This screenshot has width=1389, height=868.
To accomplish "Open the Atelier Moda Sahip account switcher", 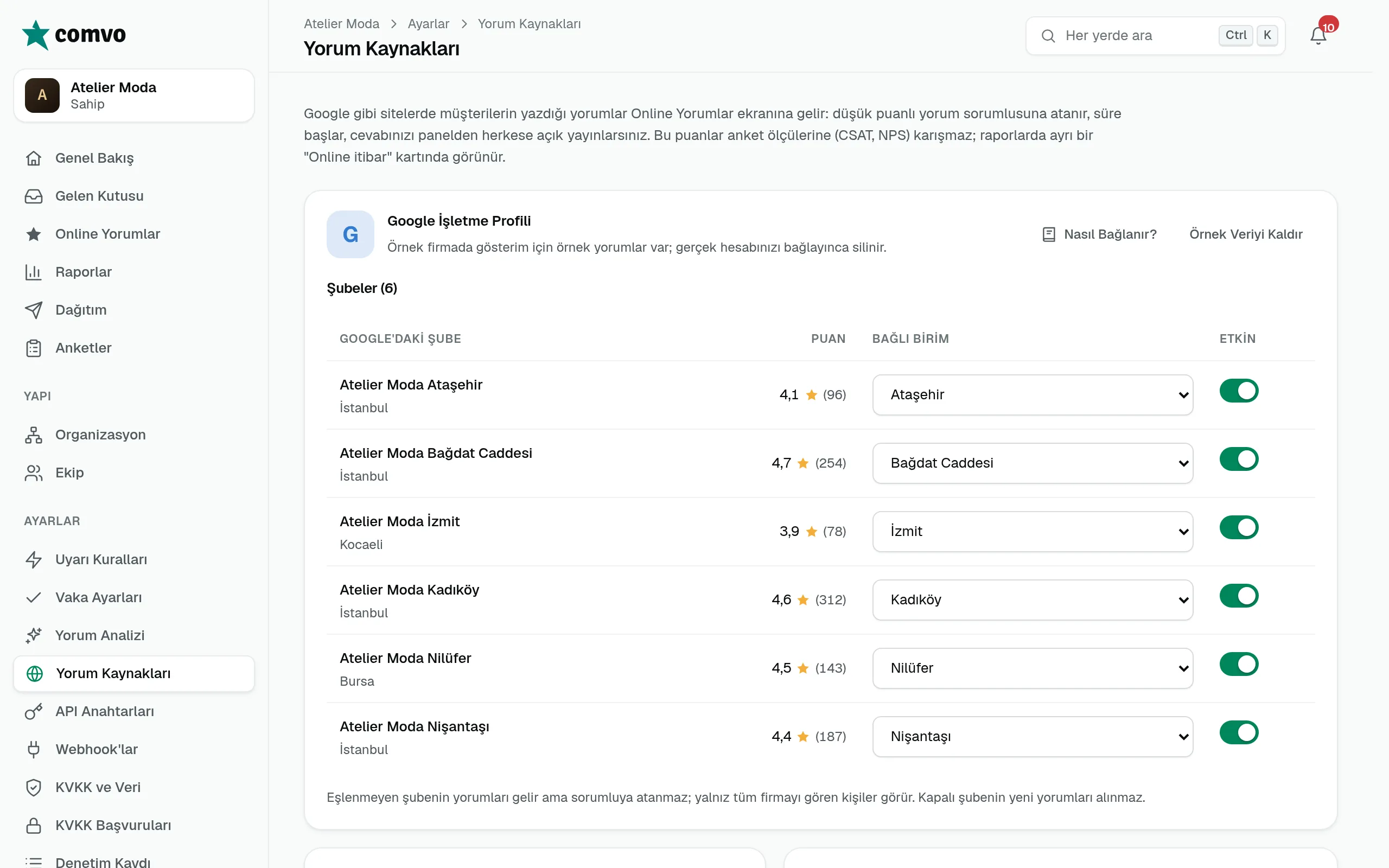I will (x=133, y=95).
